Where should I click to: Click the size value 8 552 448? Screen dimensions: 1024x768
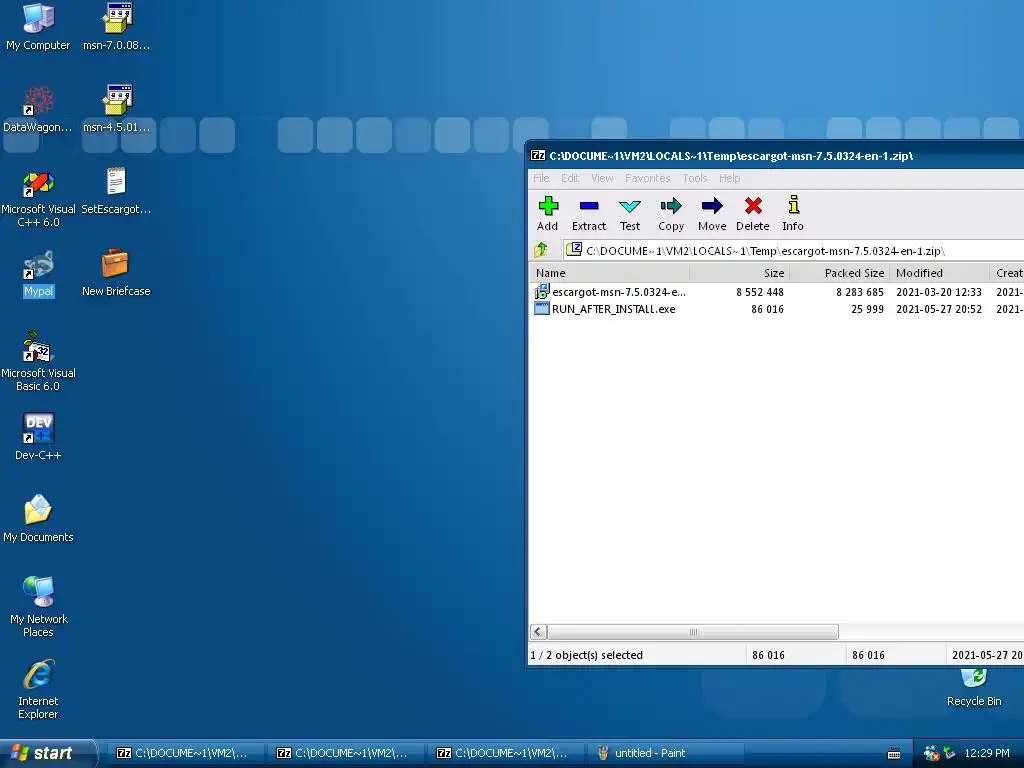(760, 292)
